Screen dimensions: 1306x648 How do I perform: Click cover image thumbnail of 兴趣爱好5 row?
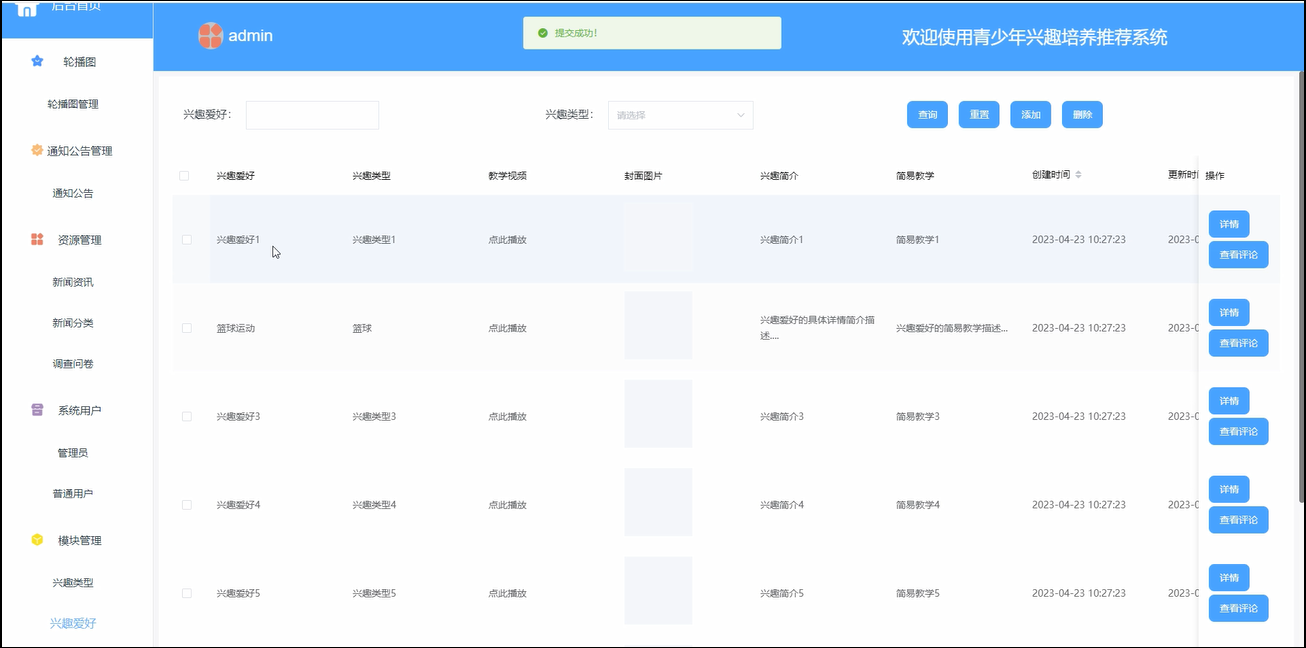658,591
